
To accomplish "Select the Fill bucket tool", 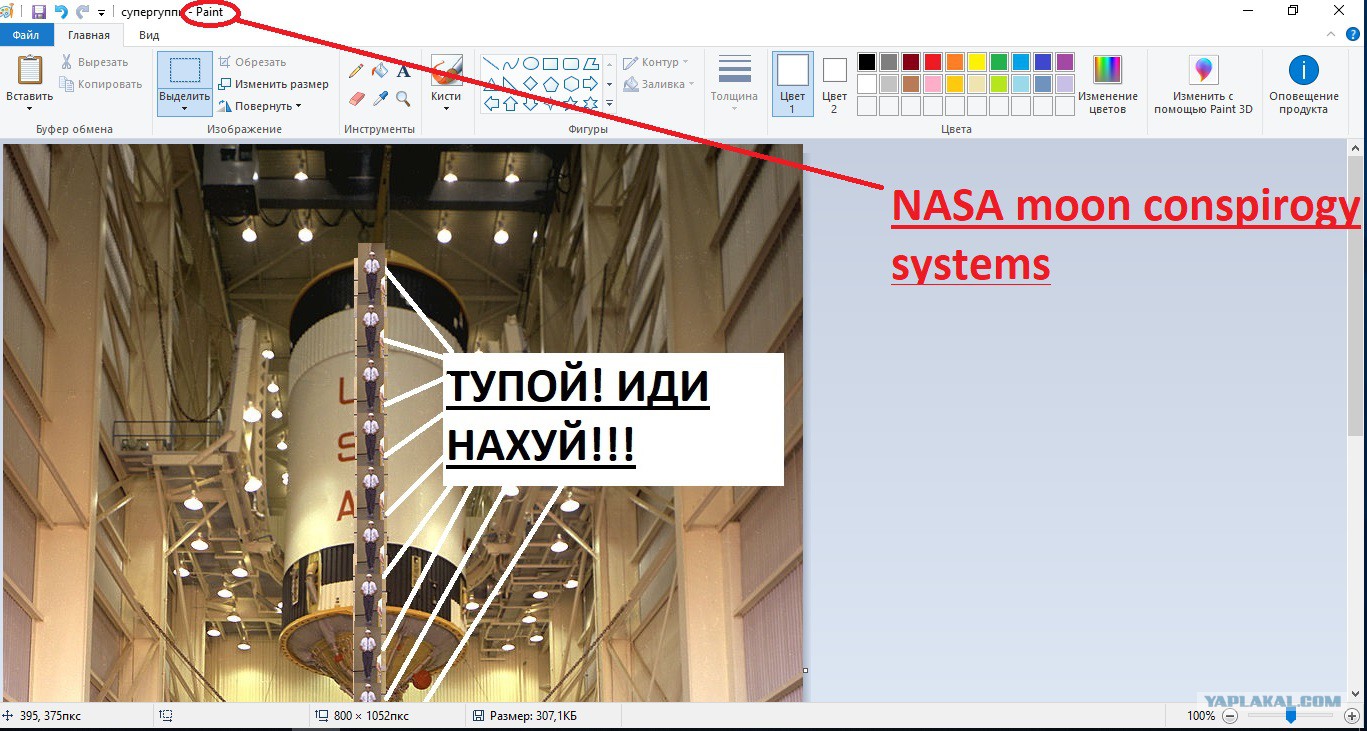I will [380, 71].
